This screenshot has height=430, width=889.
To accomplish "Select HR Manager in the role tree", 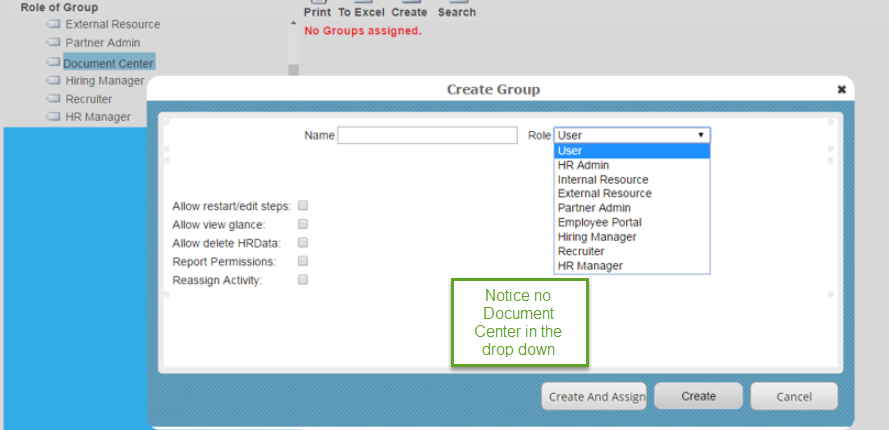I will (98, 117).
